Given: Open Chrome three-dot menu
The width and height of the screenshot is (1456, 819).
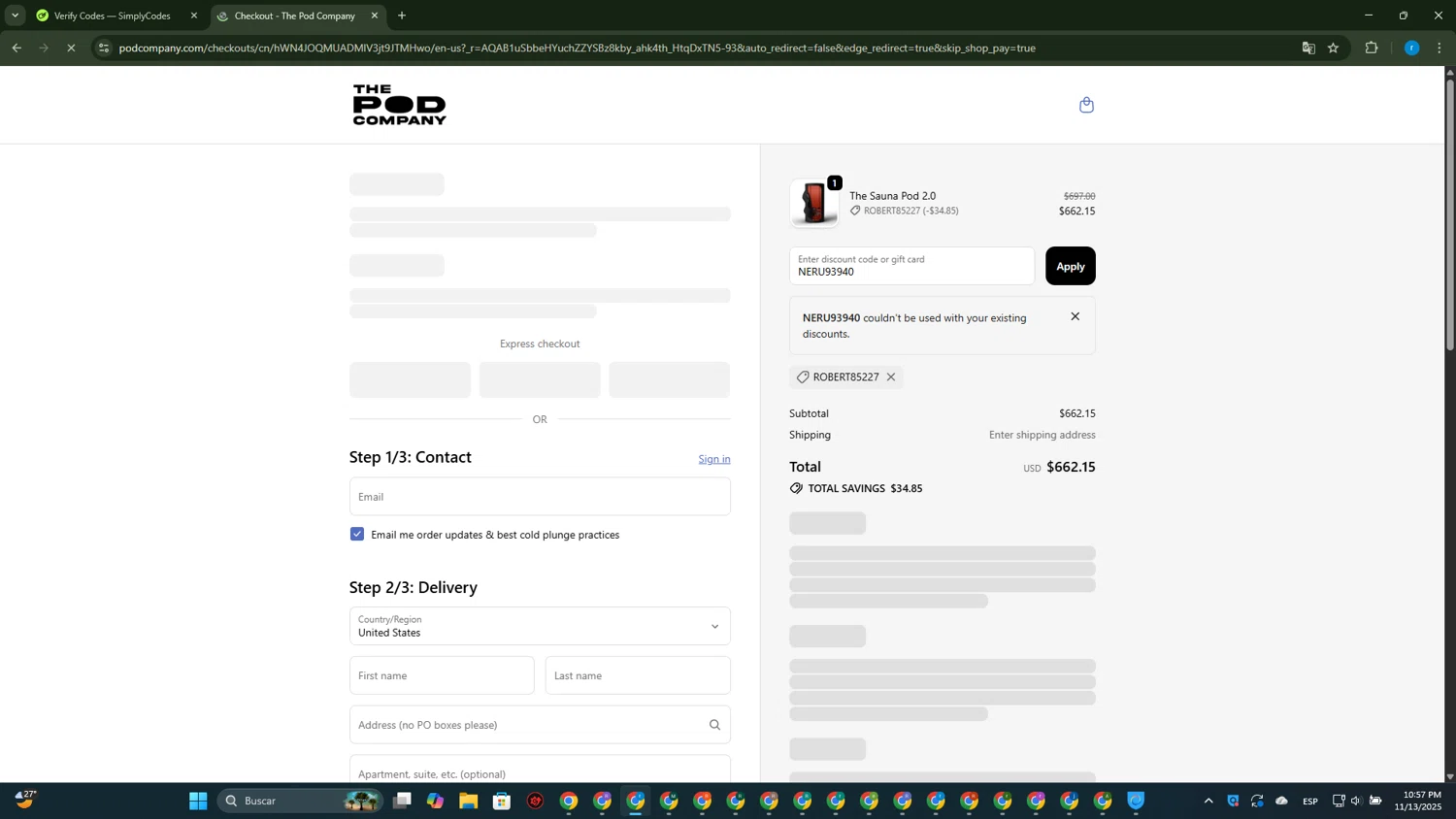Looking at the screenshot, I should (x=1439, y=48).
